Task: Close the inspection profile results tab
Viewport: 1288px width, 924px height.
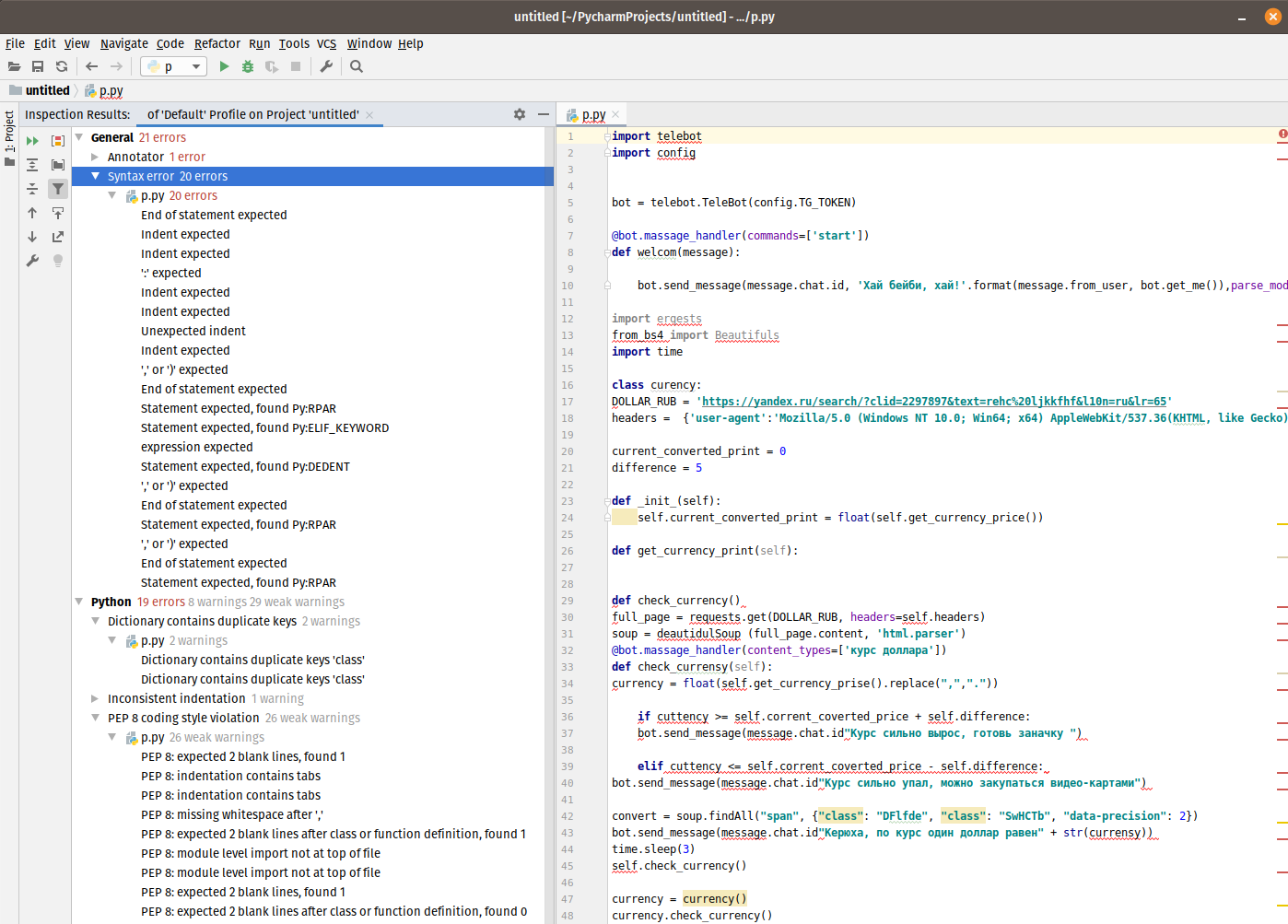Action: [369, 115]
